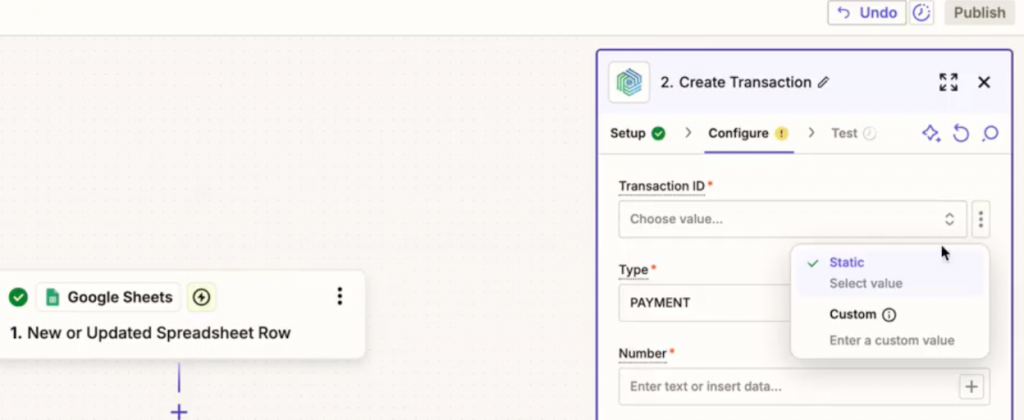
Task: Open the comment bubble icon
Action: click(x=990, y=134)
